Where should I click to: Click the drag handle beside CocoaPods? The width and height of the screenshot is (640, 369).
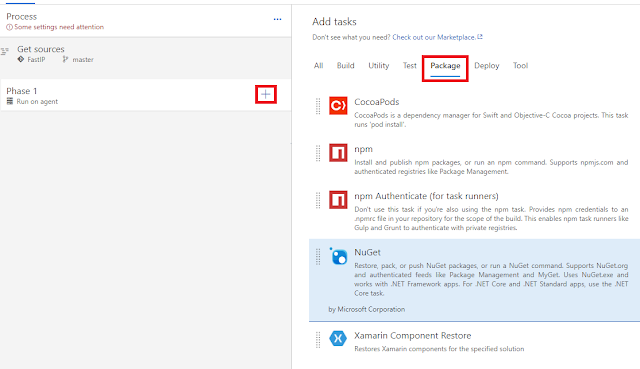click(318, 106)
